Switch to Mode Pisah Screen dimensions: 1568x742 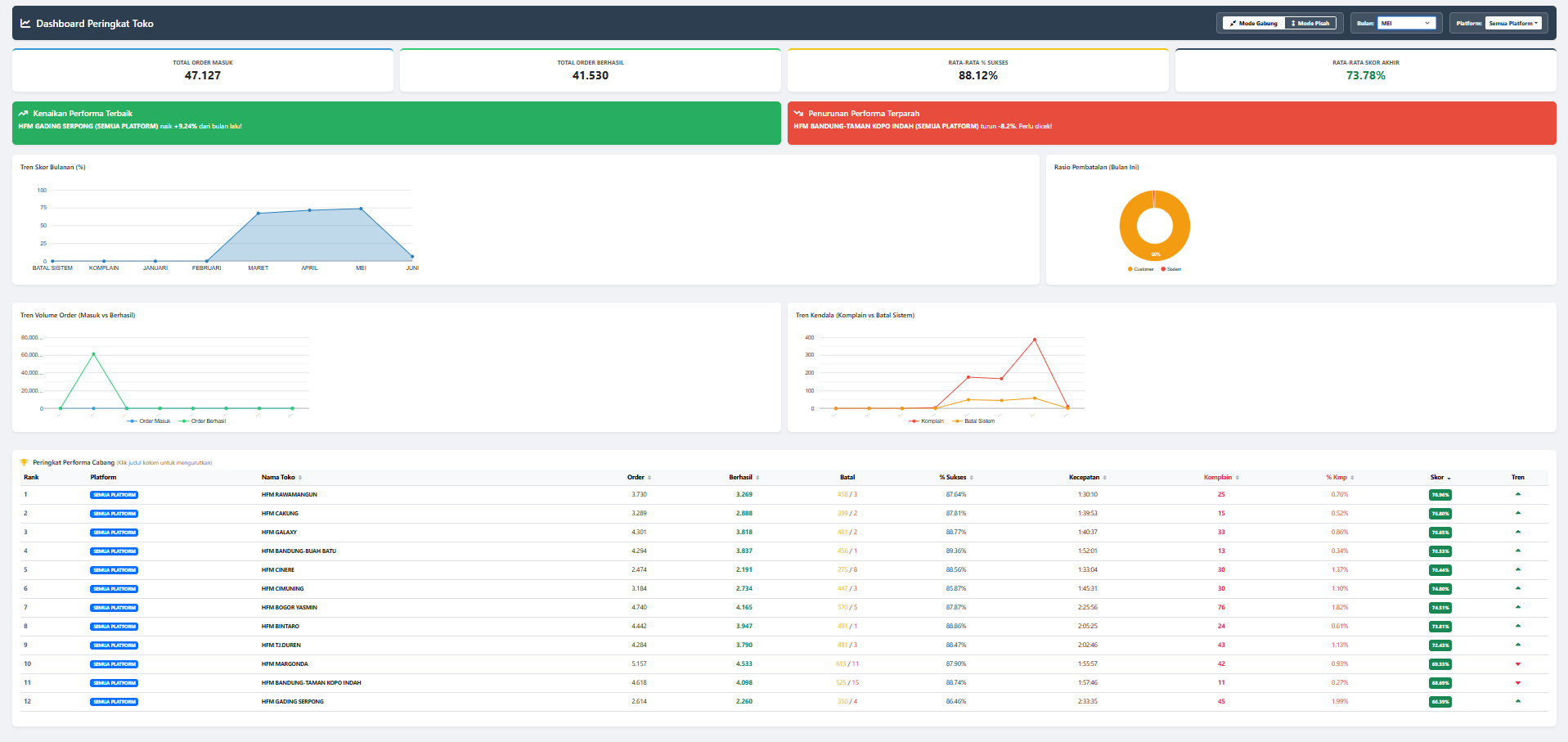pos(1310,23)
